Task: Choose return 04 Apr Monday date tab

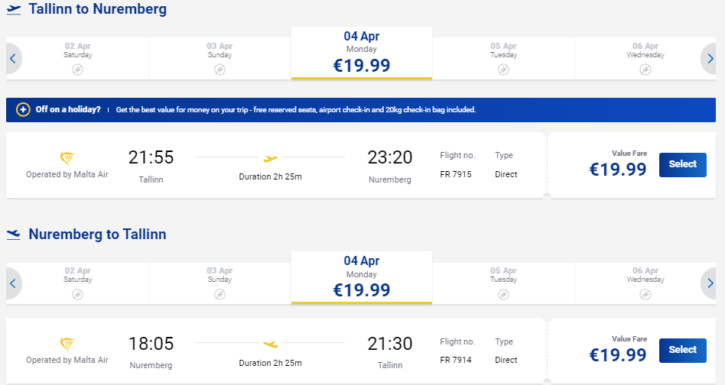Action: (362, 278)
